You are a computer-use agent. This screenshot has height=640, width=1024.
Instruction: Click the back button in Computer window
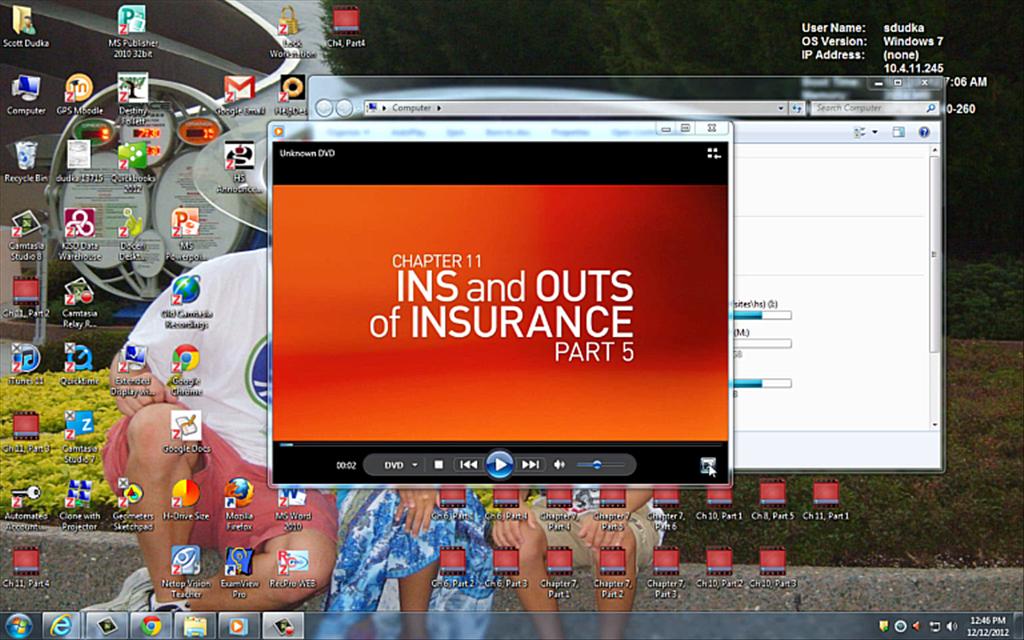click(x=324, y=108)
